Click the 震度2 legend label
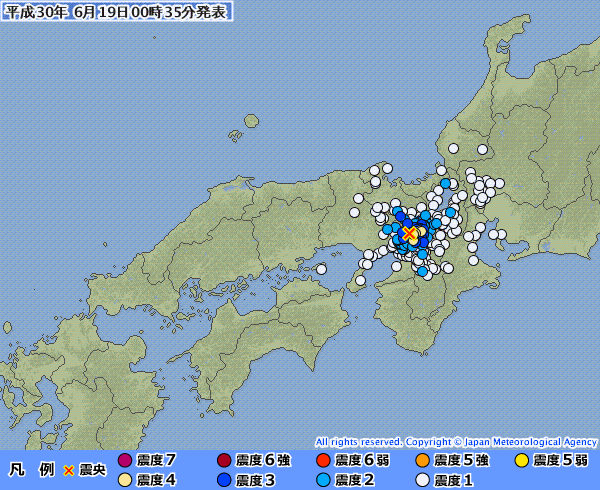600x490 pixels. (355, 480)
